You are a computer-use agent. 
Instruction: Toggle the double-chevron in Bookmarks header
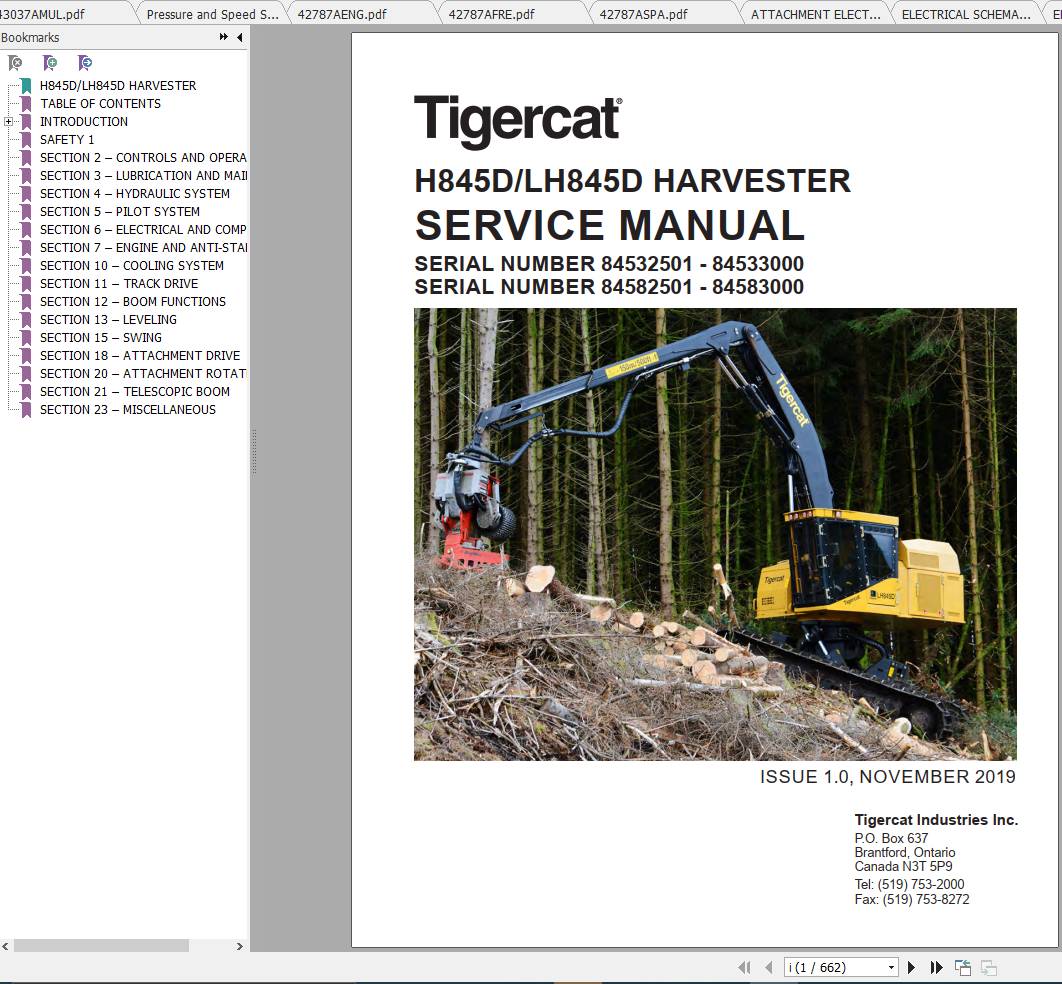pos(222,37)
